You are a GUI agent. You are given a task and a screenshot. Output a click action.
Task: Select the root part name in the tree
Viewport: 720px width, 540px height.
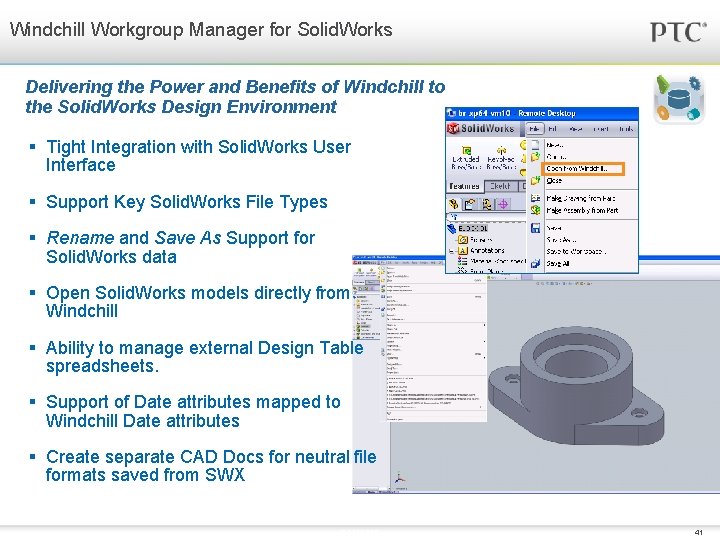[473, 228]
